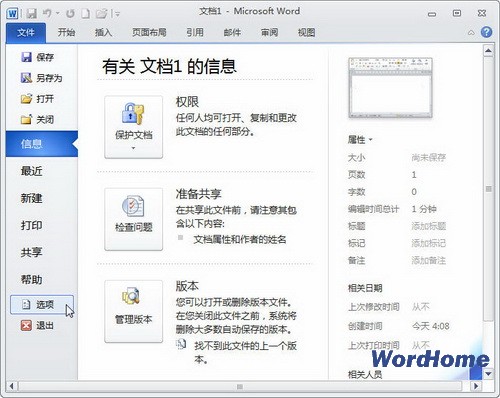Click 添加备注 to add comments
500x398 pixels.
click(x=428, y=260)
